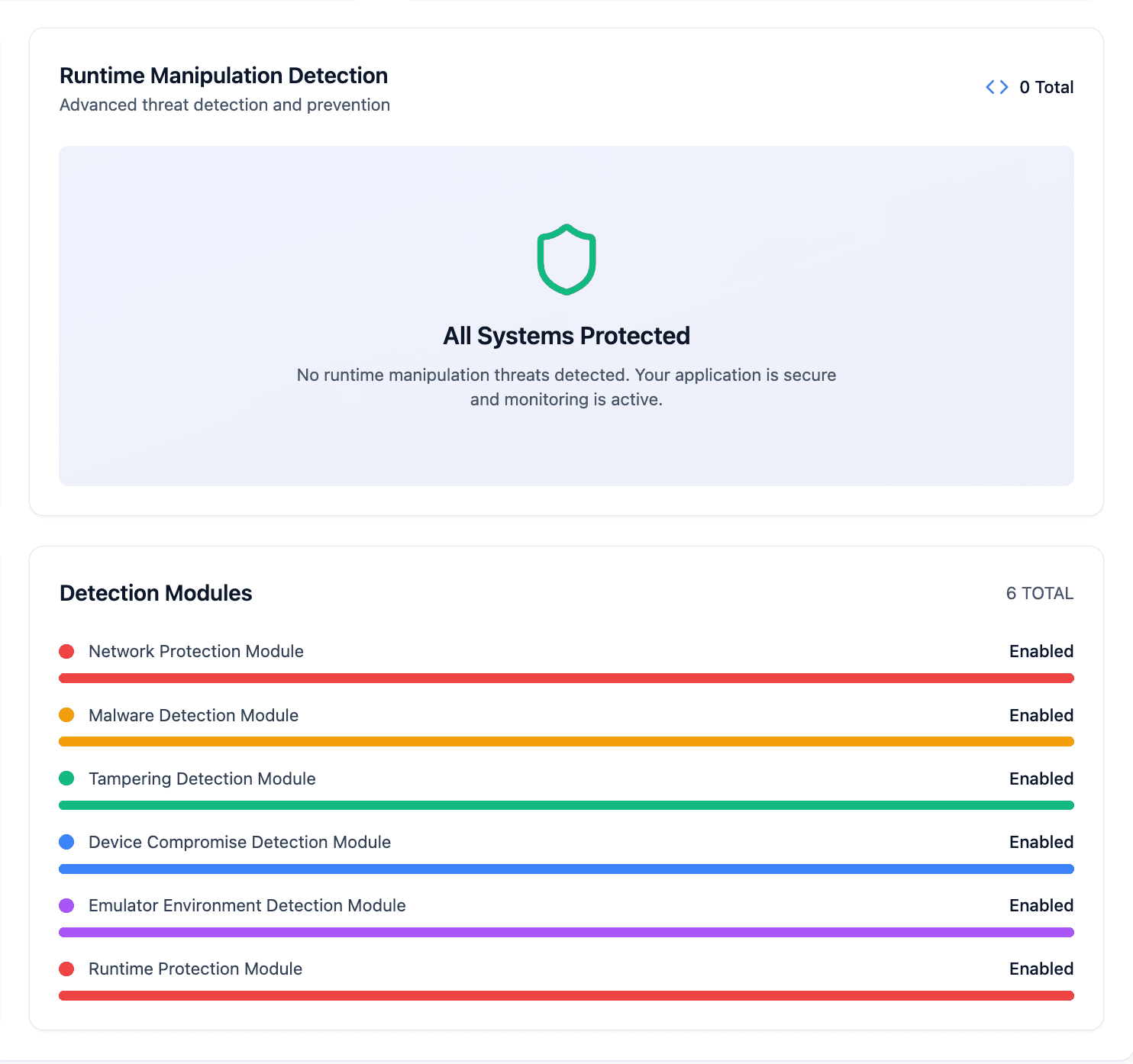The height and width of the screenshot is (1064, 1133).
Task: Click the purple dot beside Emulator Environment Detection
Action: pos(66,905)
